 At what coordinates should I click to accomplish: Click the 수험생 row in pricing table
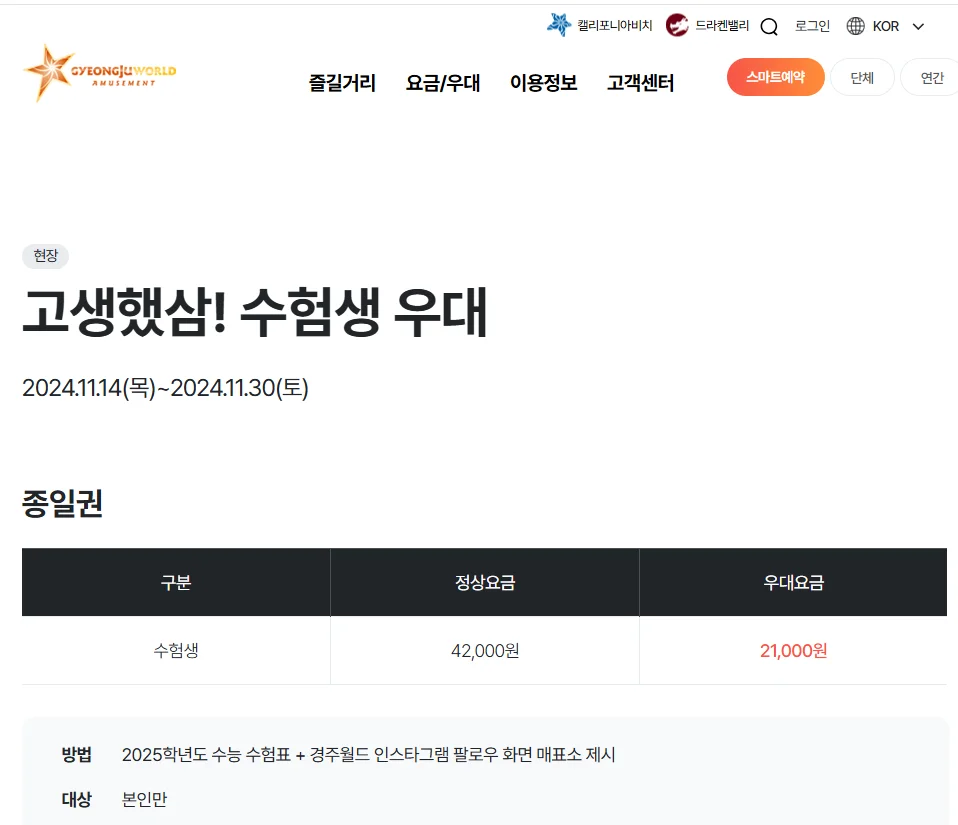(175, 650)
